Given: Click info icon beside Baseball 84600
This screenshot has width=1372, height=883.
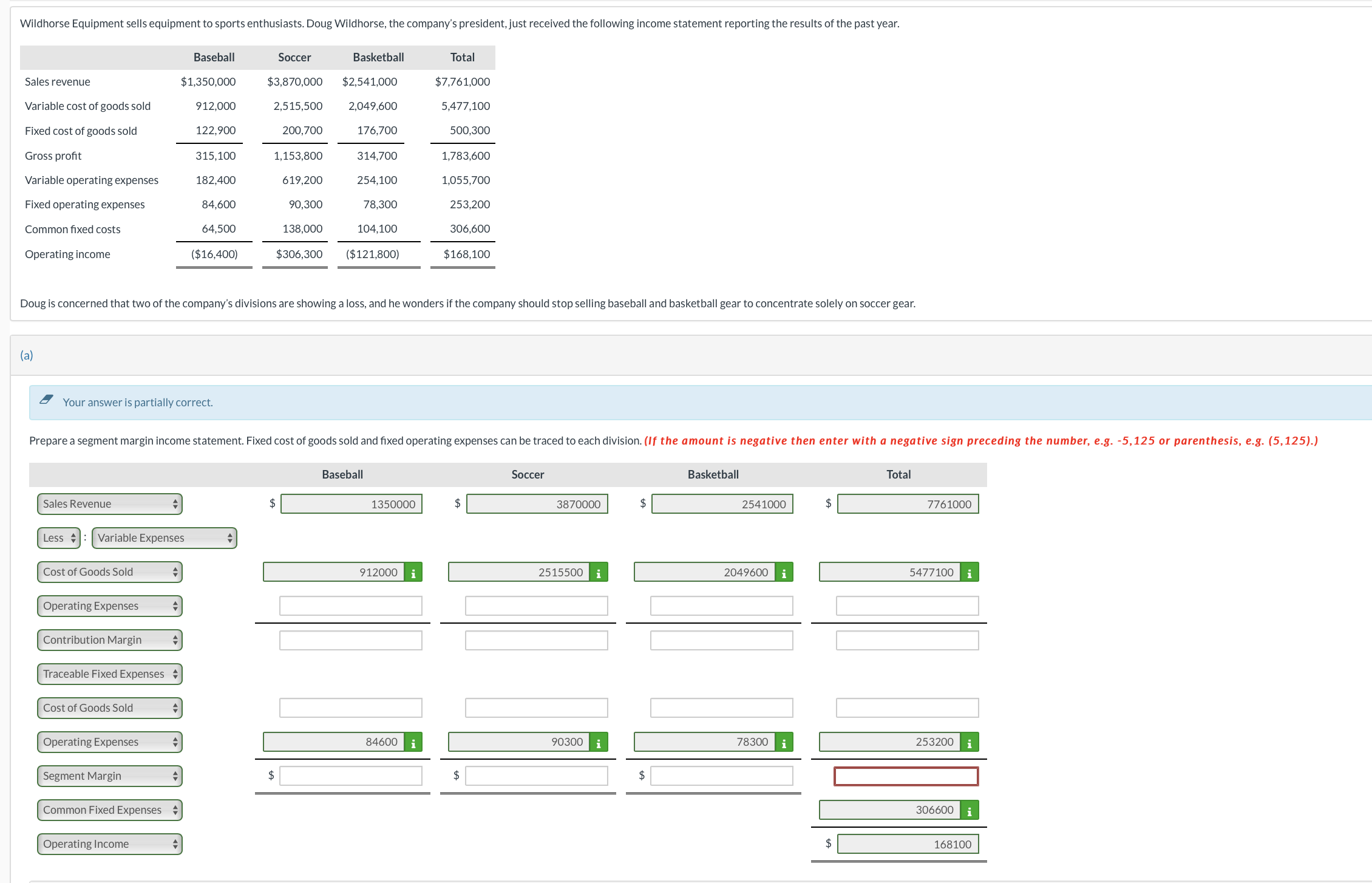Looking at the screenshot, I should 413,742.
